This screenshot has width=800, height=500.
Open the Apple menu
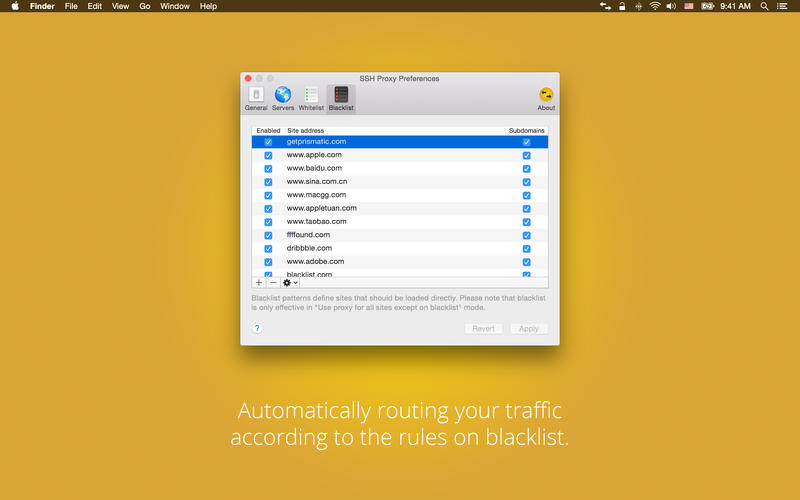coord(14,6)
